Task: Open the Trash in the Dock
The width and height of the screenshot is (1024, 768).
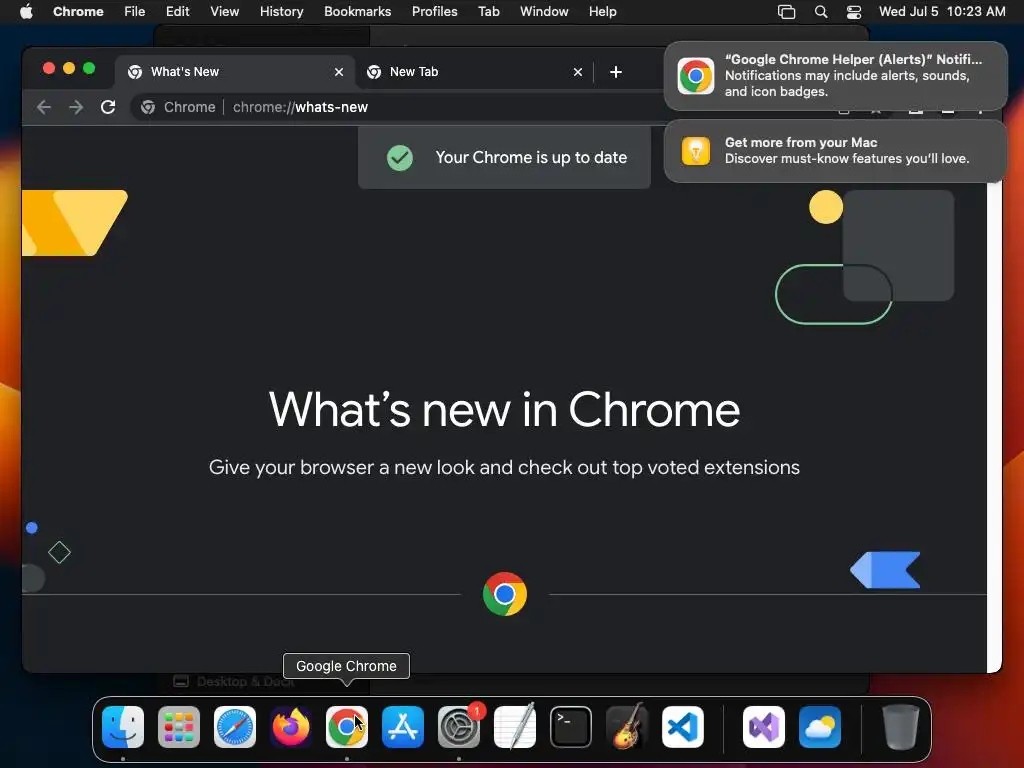Action: tap(901, 727)
